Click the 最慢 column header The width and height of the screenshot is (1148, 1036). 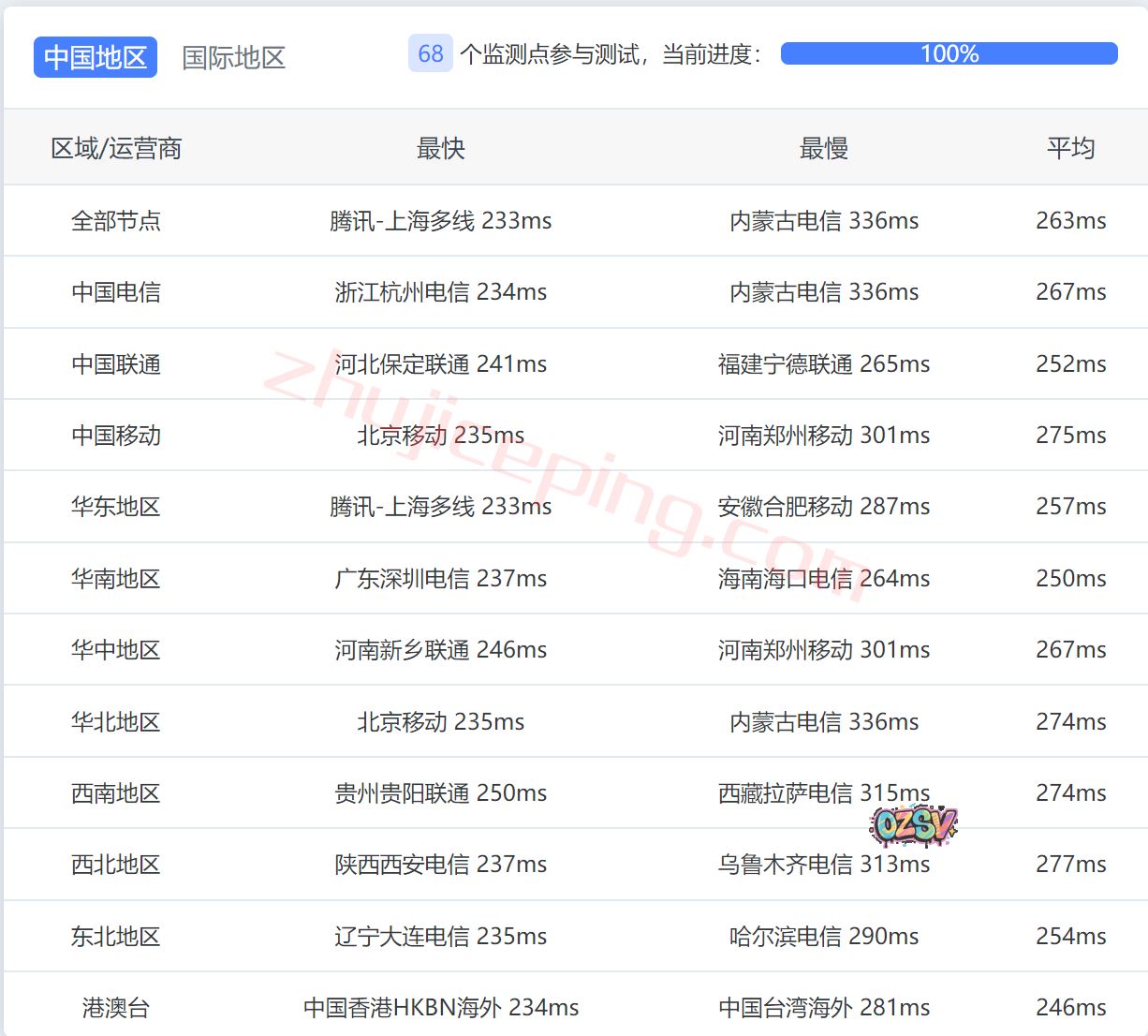[x=823, y=148]
